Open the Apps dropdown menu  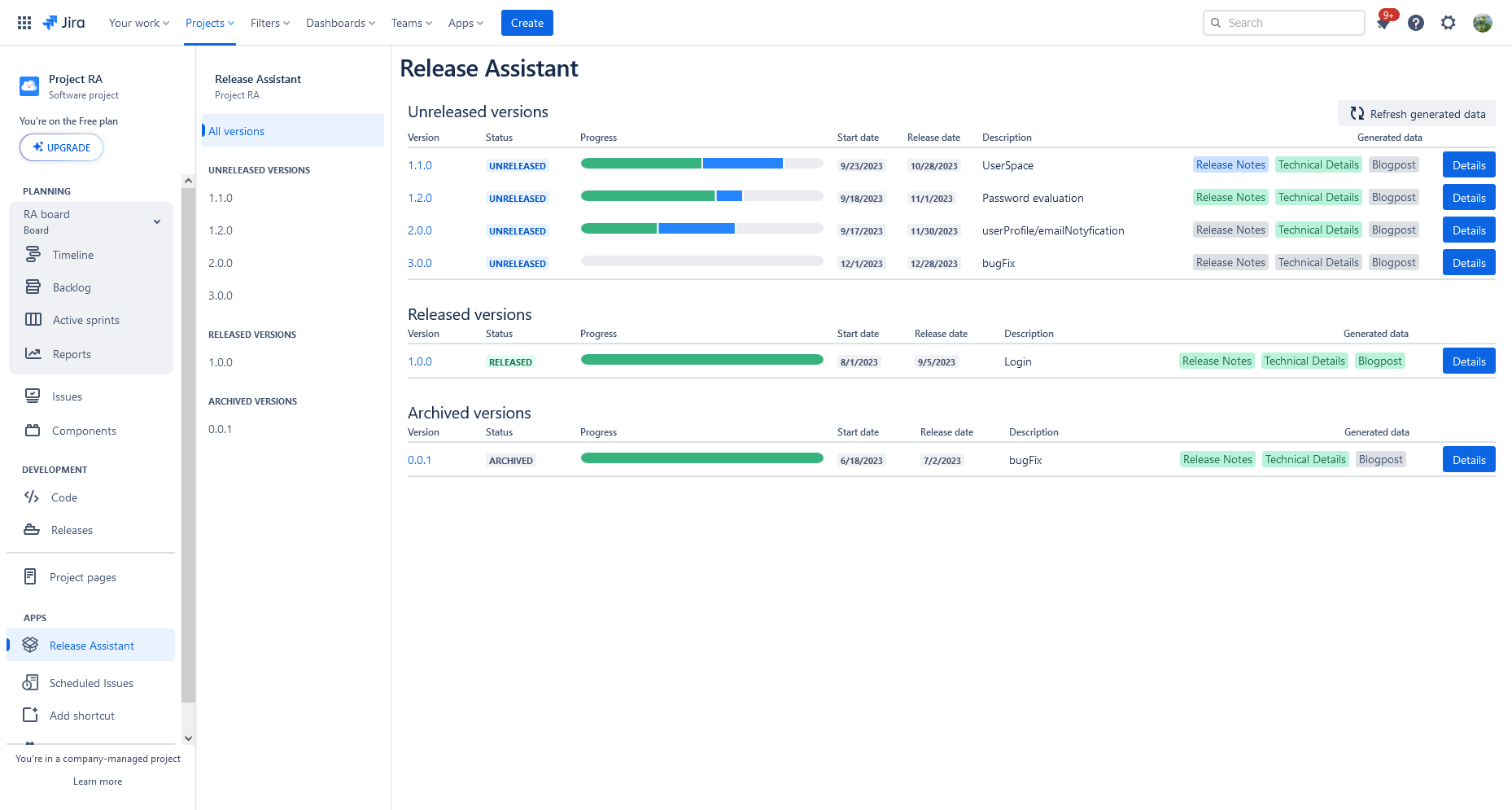(465, 23)
